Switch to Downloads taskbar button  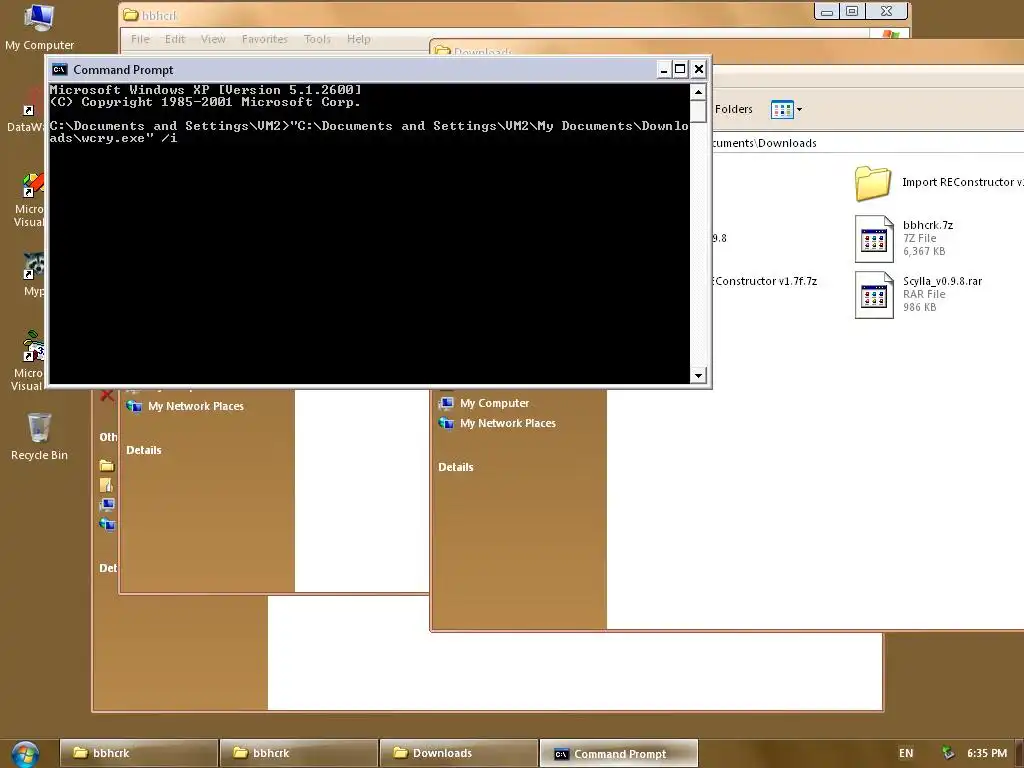tap(458, 753)
